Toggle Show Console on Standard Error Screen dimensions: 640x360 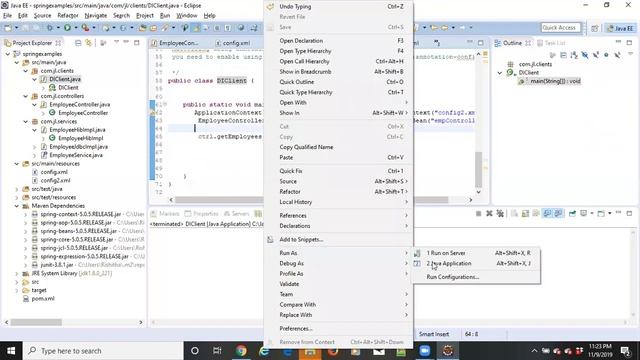click(x=558, y=213)
